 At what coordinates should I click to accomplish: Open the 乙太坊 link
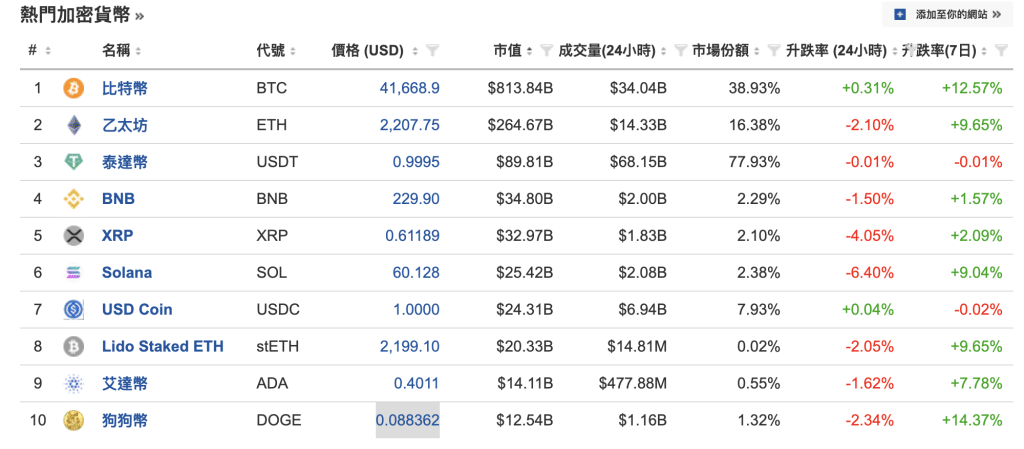point(125,125)
